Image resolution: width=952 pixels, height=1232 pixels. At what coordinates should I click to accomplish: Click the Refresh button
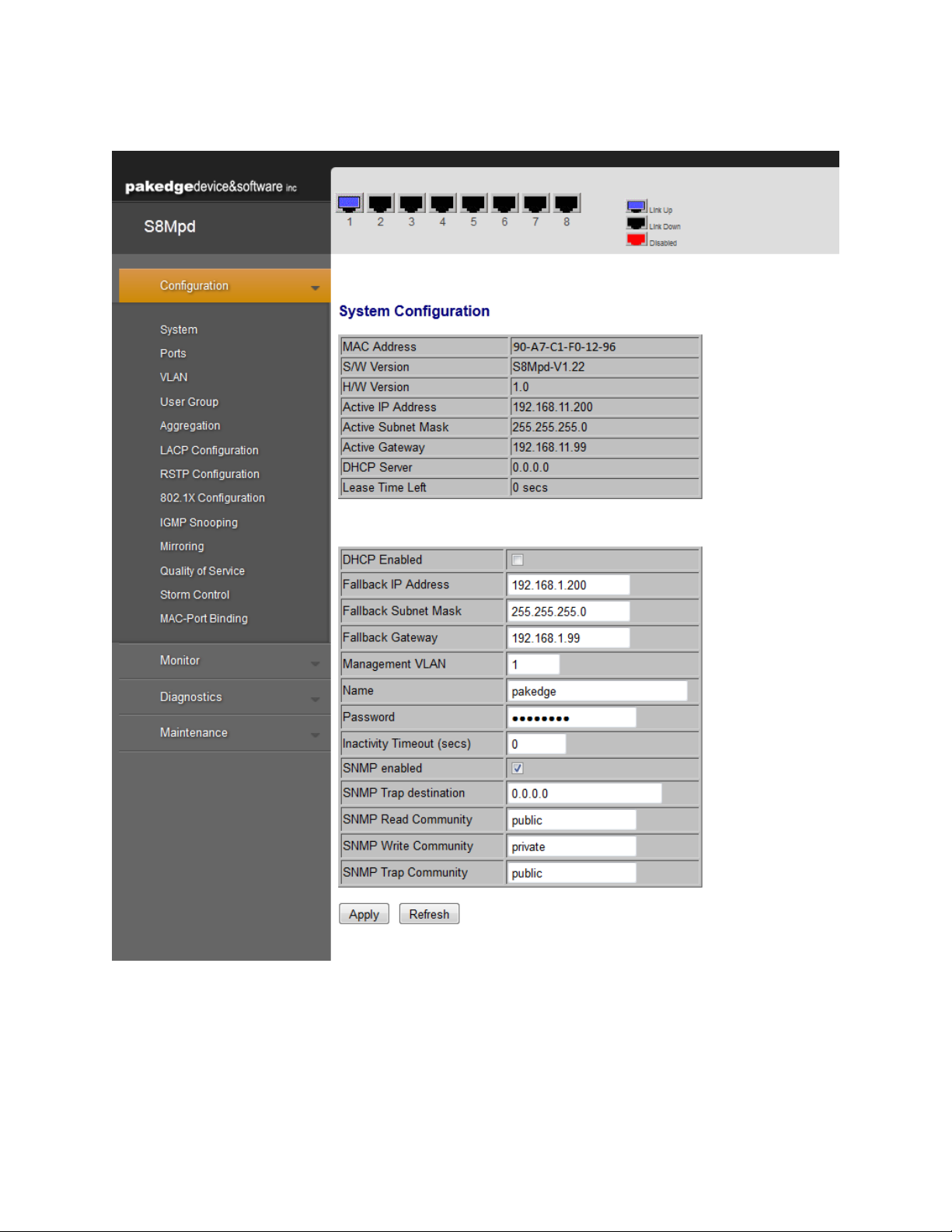coord(429,915)
